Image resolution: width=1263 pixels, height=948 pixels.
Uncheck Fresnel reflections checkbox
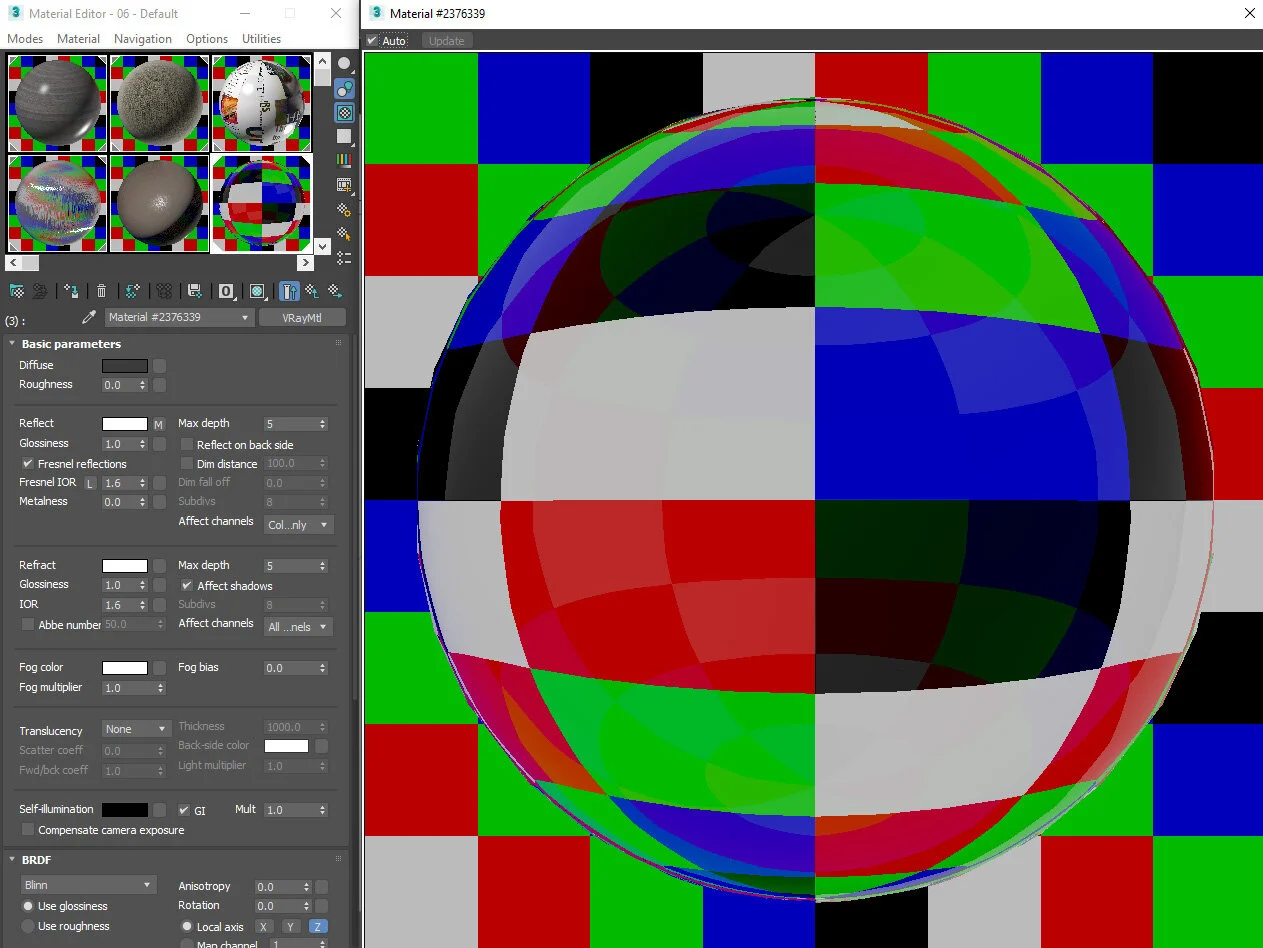pyautogui.click(x=28, y=464)
